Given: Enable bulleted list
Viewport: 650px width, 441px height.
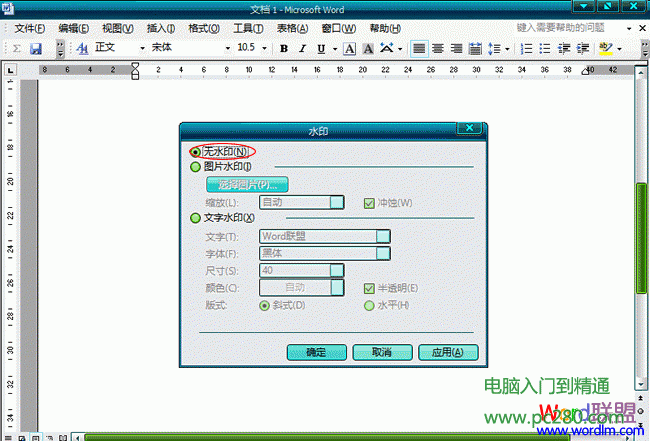Looking at the screenshot, I should click(545, 48).
